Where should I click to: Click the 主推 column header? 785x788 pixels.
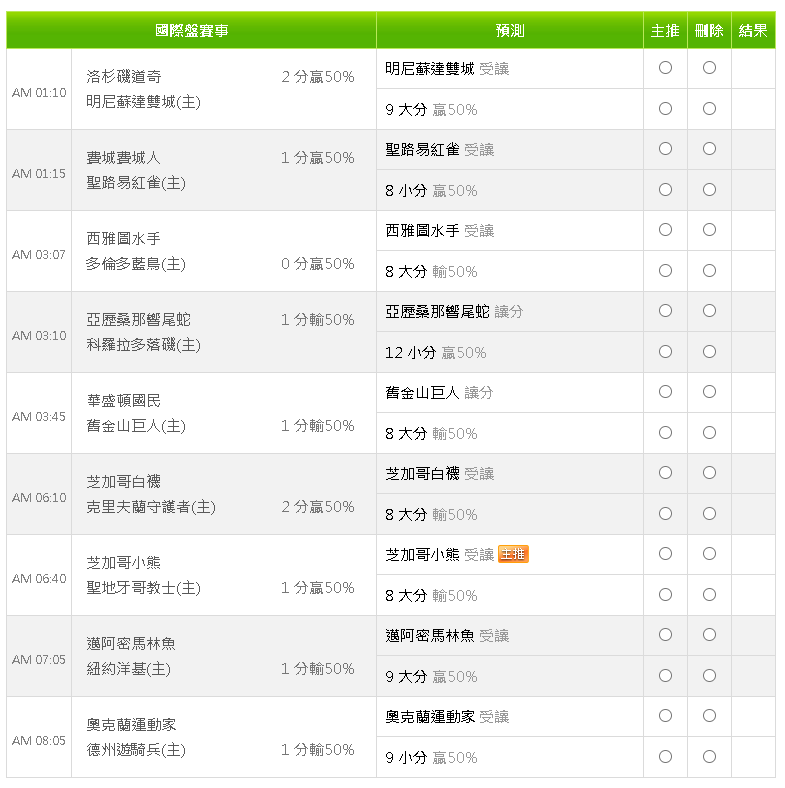click(665, 30)
